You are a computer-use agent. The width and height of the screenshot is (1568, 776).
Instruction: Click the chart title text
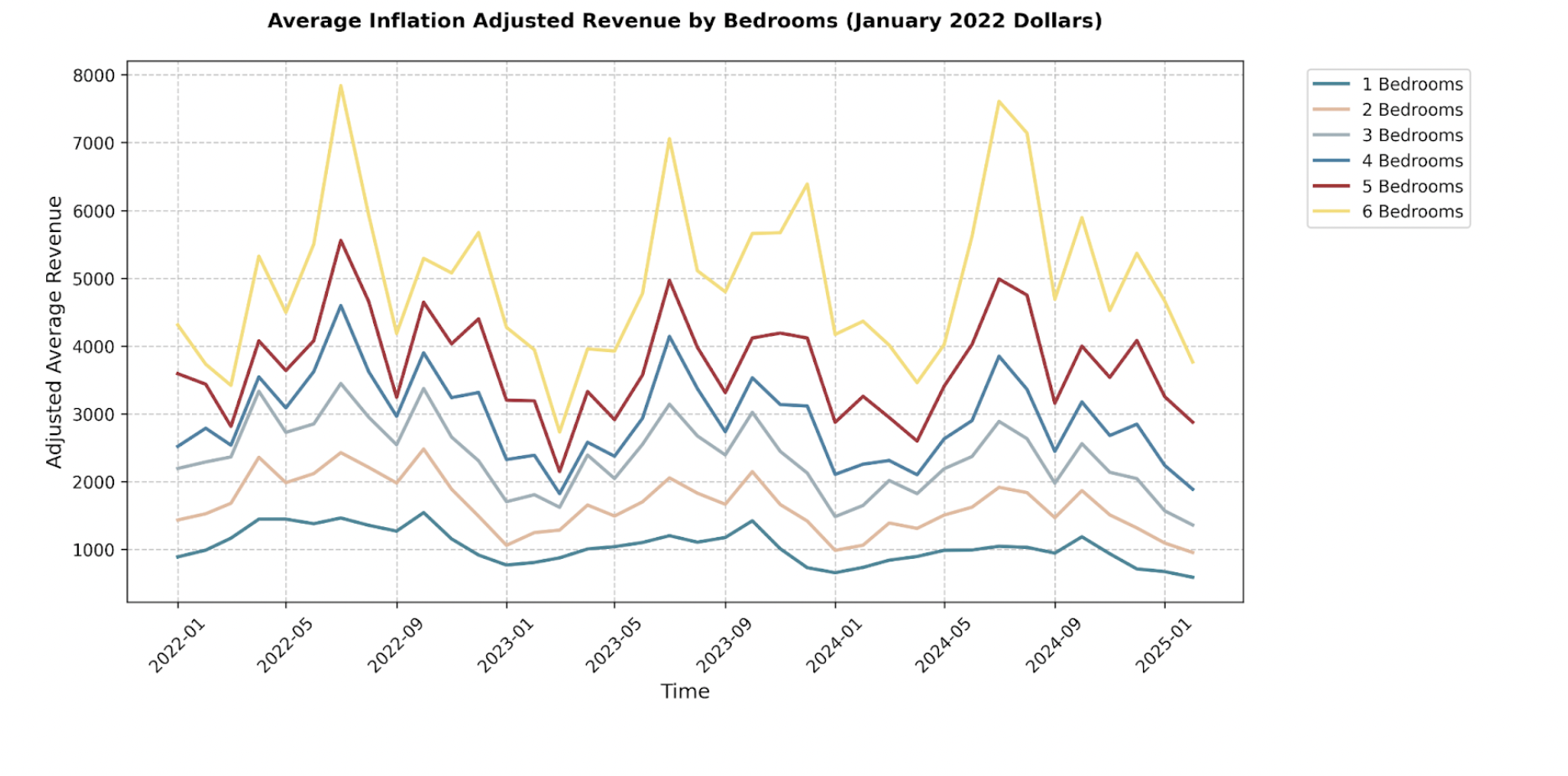click(x=684, y=21)
